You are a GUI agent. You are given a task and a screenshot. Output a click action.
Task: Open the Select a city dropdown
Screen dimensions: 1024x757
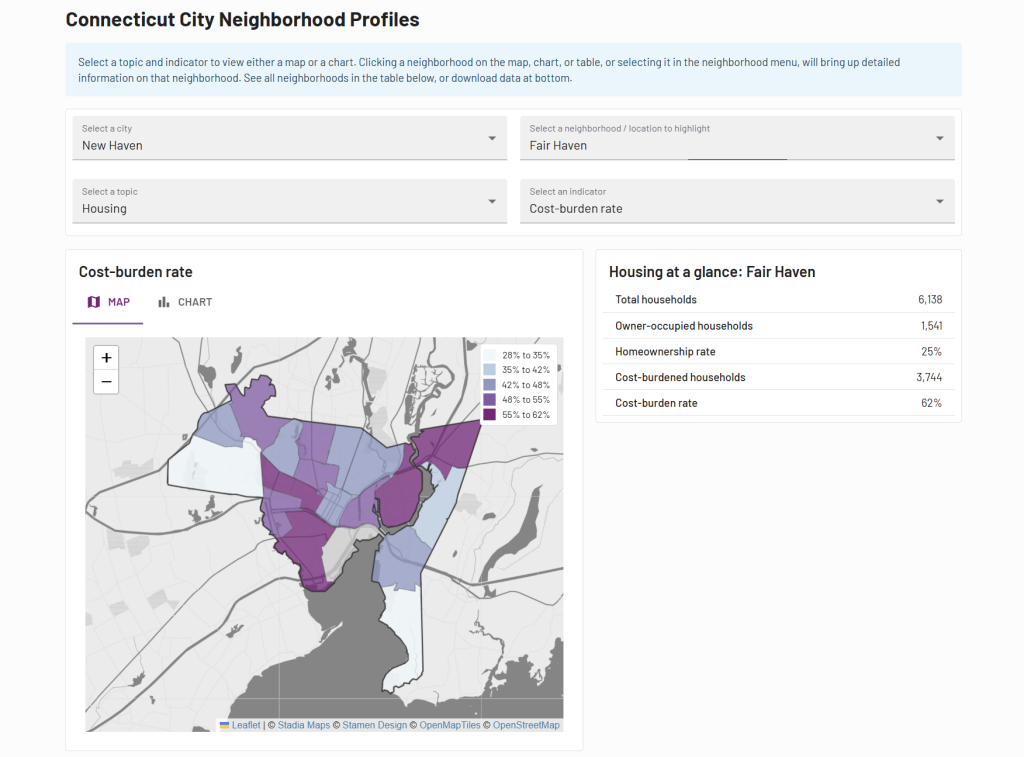coord(289,140)
